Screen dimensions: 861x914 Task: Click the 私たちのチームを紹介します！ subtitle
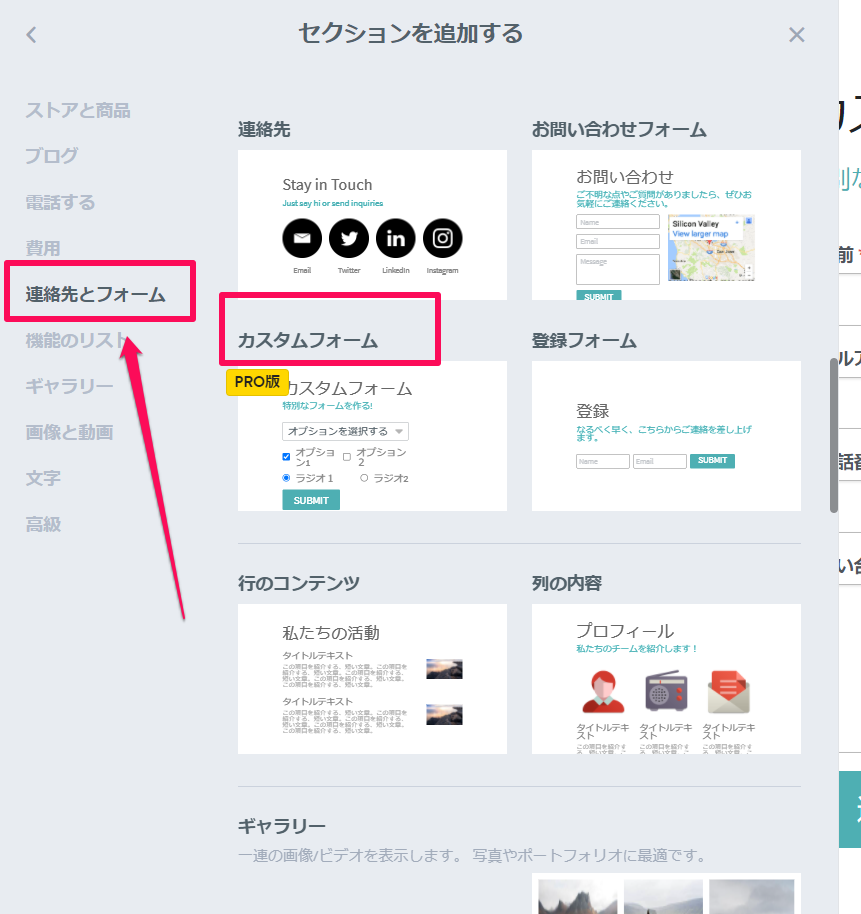pos(637,649)
